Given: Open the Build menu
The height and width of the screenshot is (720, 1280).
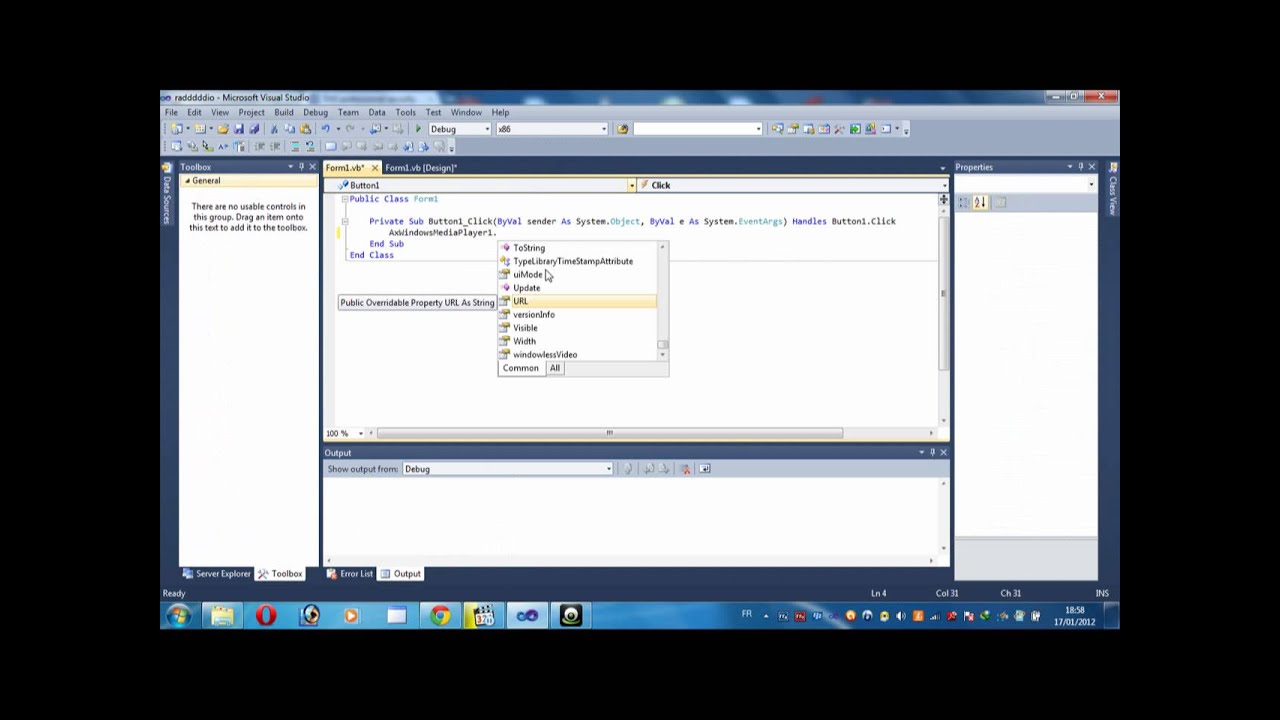Looking at the screenshot, I should coord(284,113).
